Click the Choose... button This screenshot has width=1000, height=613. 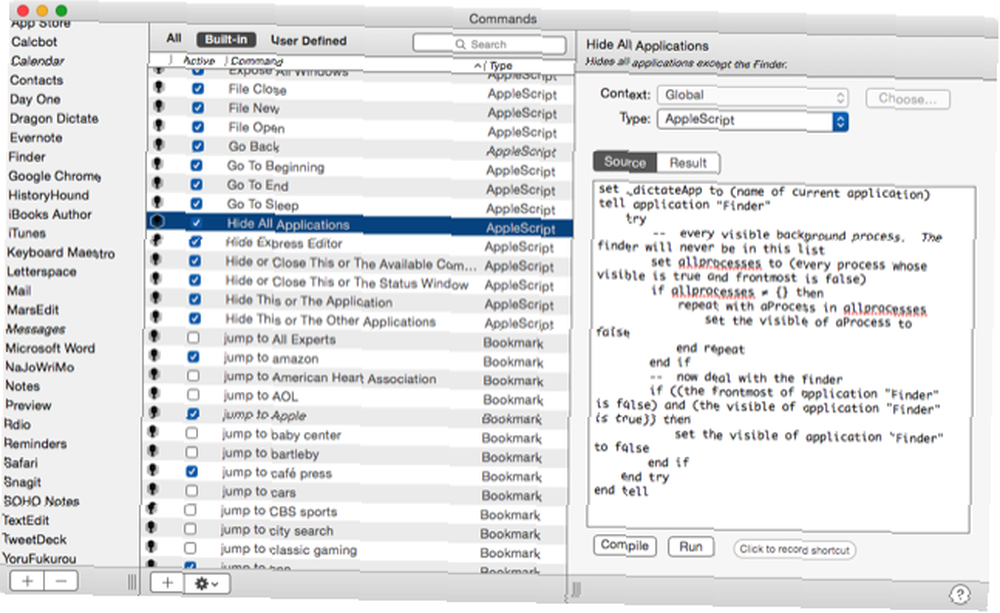(908, 99)
